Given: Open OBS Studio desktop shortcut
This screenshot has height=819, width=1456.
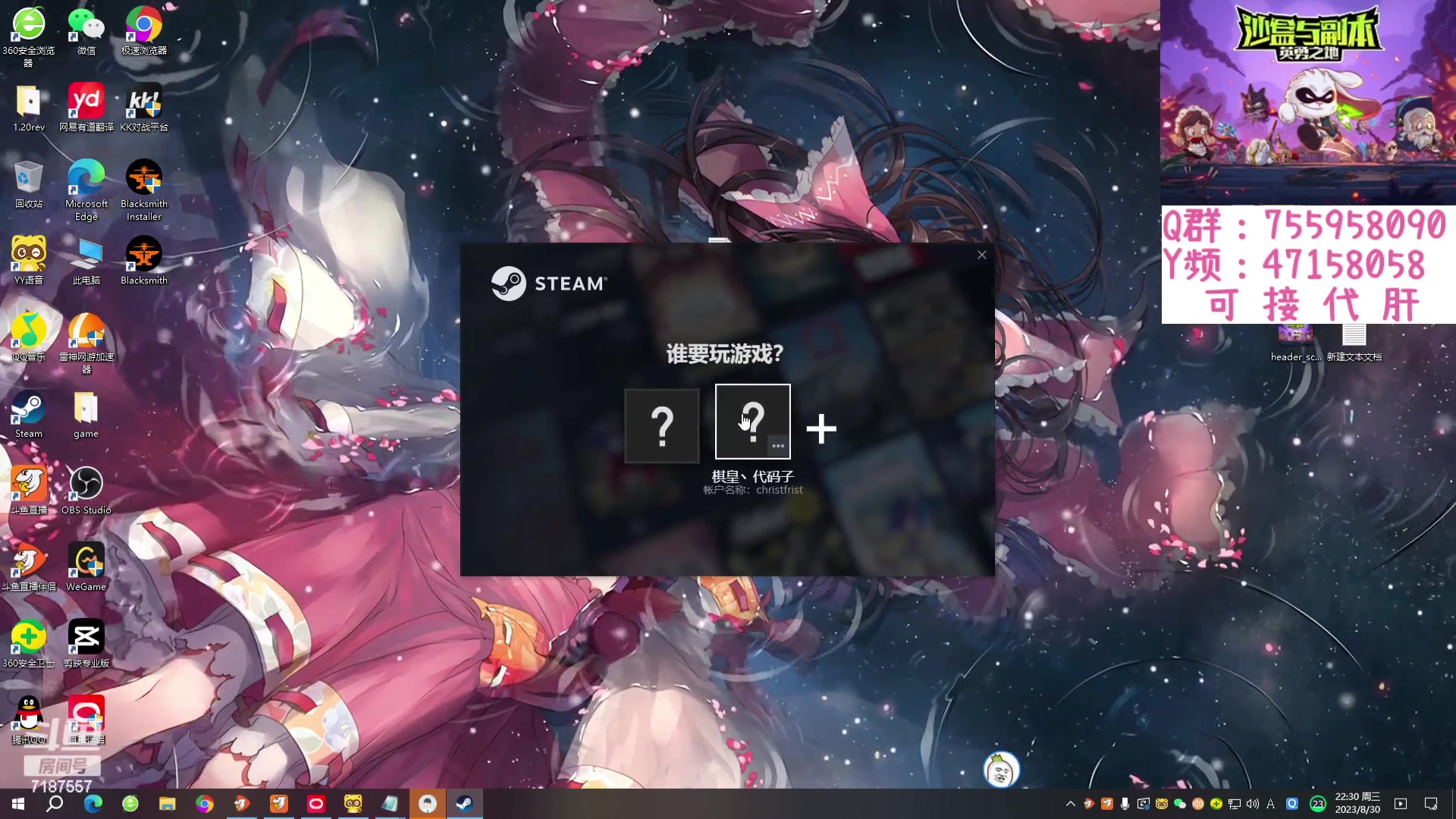Looking at the screenshot, I should 86,491.
